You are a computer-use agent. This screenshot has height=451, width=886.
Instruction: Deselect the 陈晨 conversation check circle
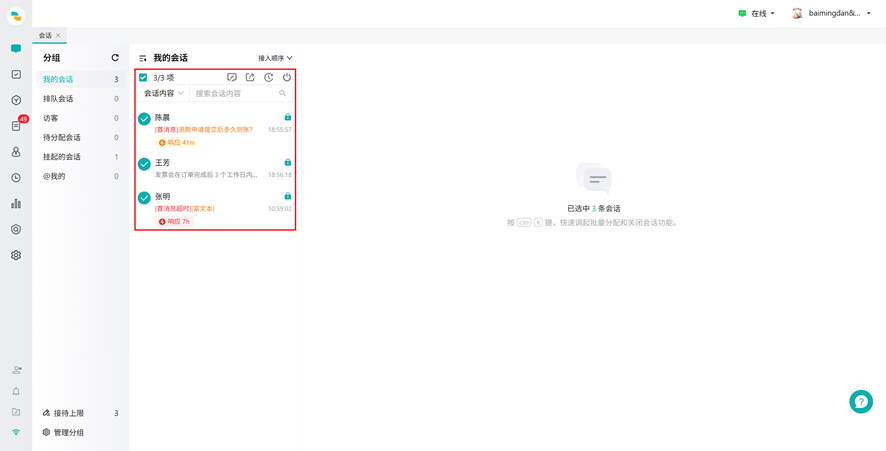(144, 119)
